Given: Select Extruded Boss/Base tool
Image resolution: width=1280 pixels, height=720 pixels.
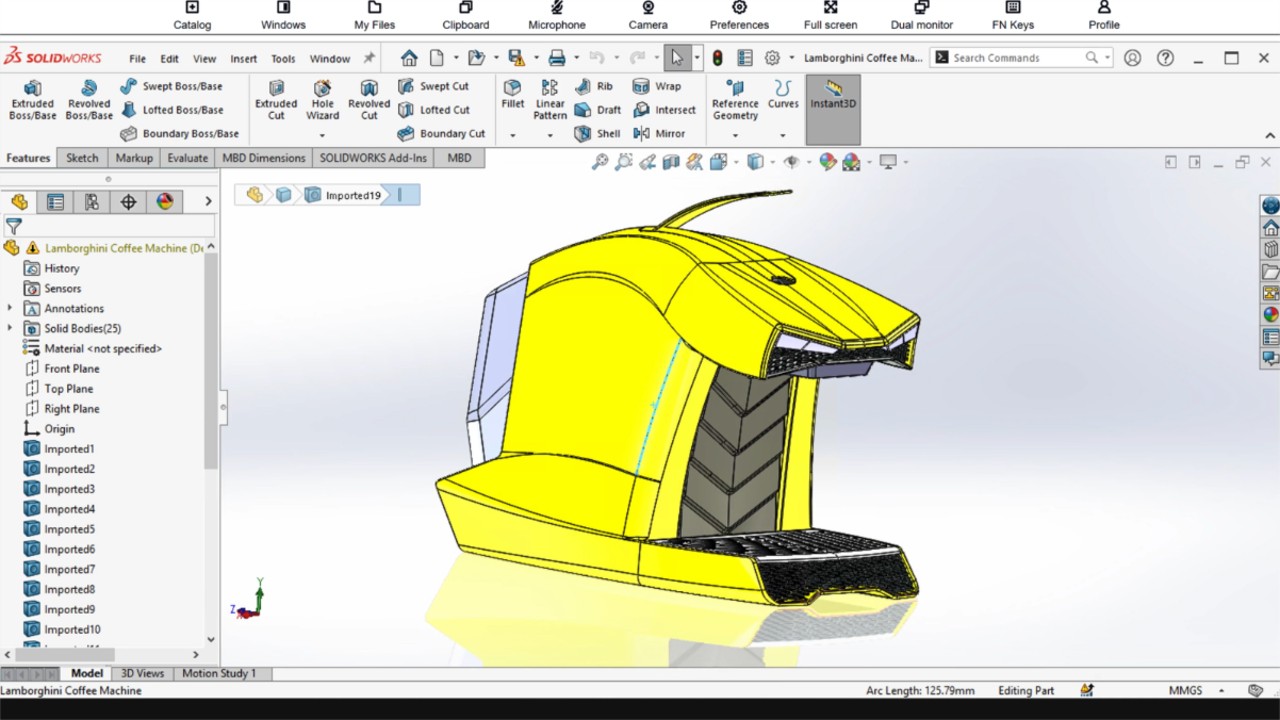Looking at the screenshot, I should (x=33, y=100).
